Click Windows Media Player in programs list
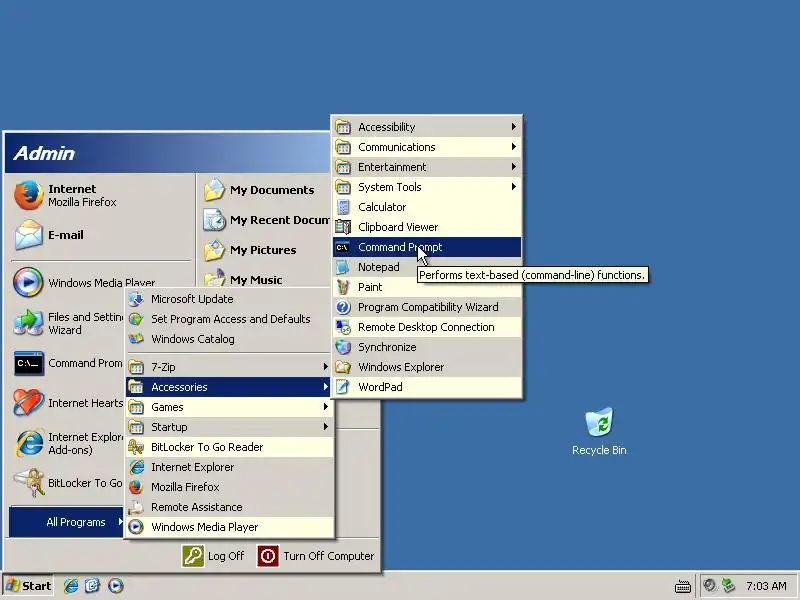This screenshot has width=800, height=600. (x=229, y=527)
